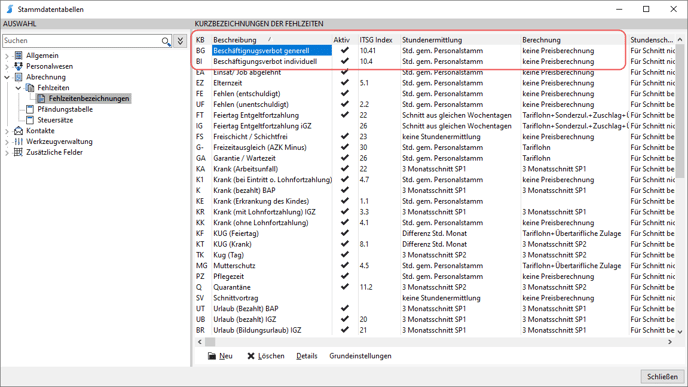Click the search magnifier icon

click(165, 41)
